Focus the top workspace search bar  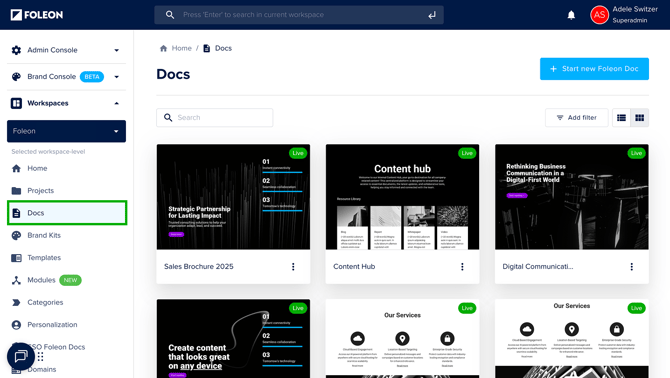[299, 15]
